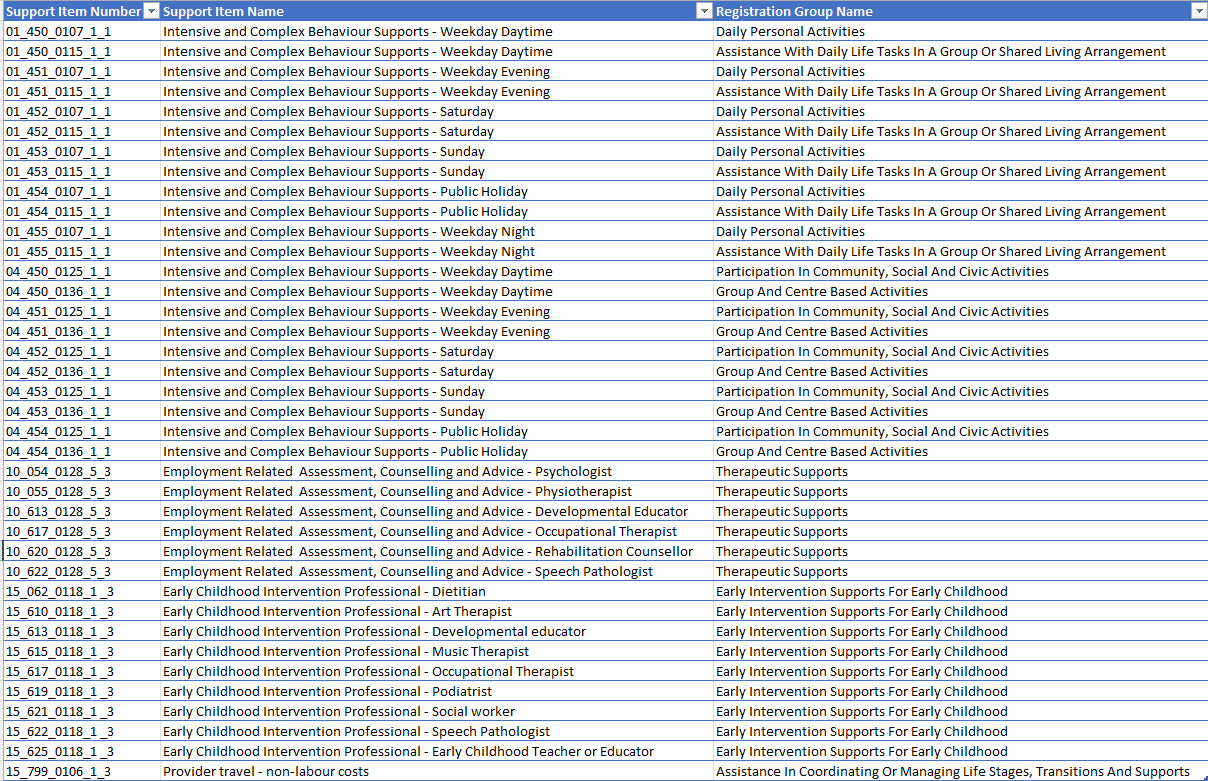The width and height of the screenshot is (1208, 781).
Task: Open the Support Item Name filter dropdown
Action: click(703, 11)
